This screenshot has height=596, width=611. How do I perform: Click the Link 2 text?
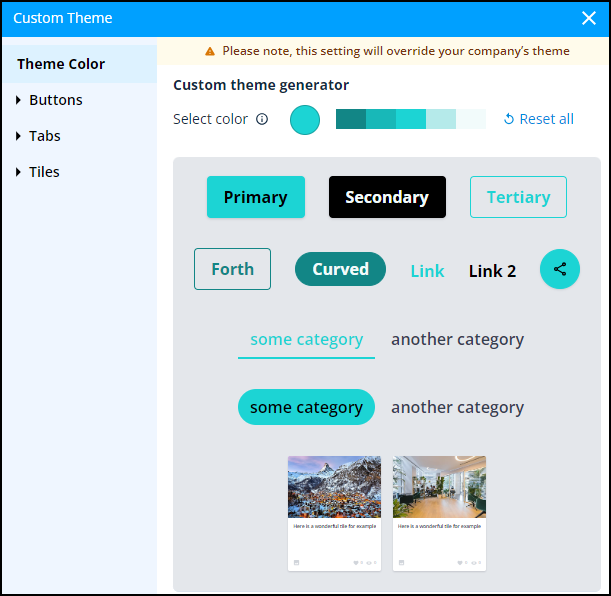tap(492, 271)
